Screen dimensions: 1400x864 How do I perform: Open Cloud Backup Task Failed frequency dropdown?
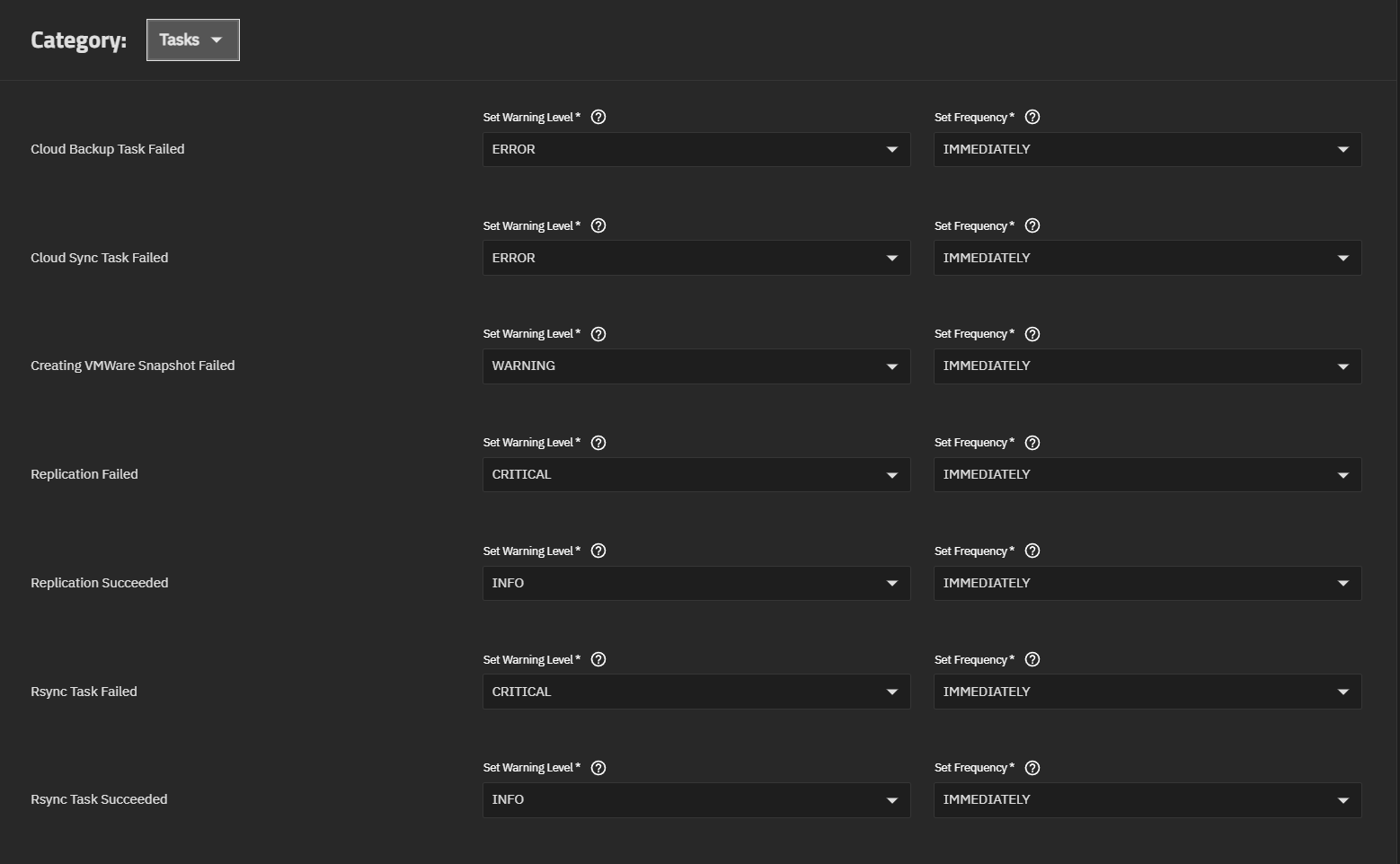coord(1147,150)
